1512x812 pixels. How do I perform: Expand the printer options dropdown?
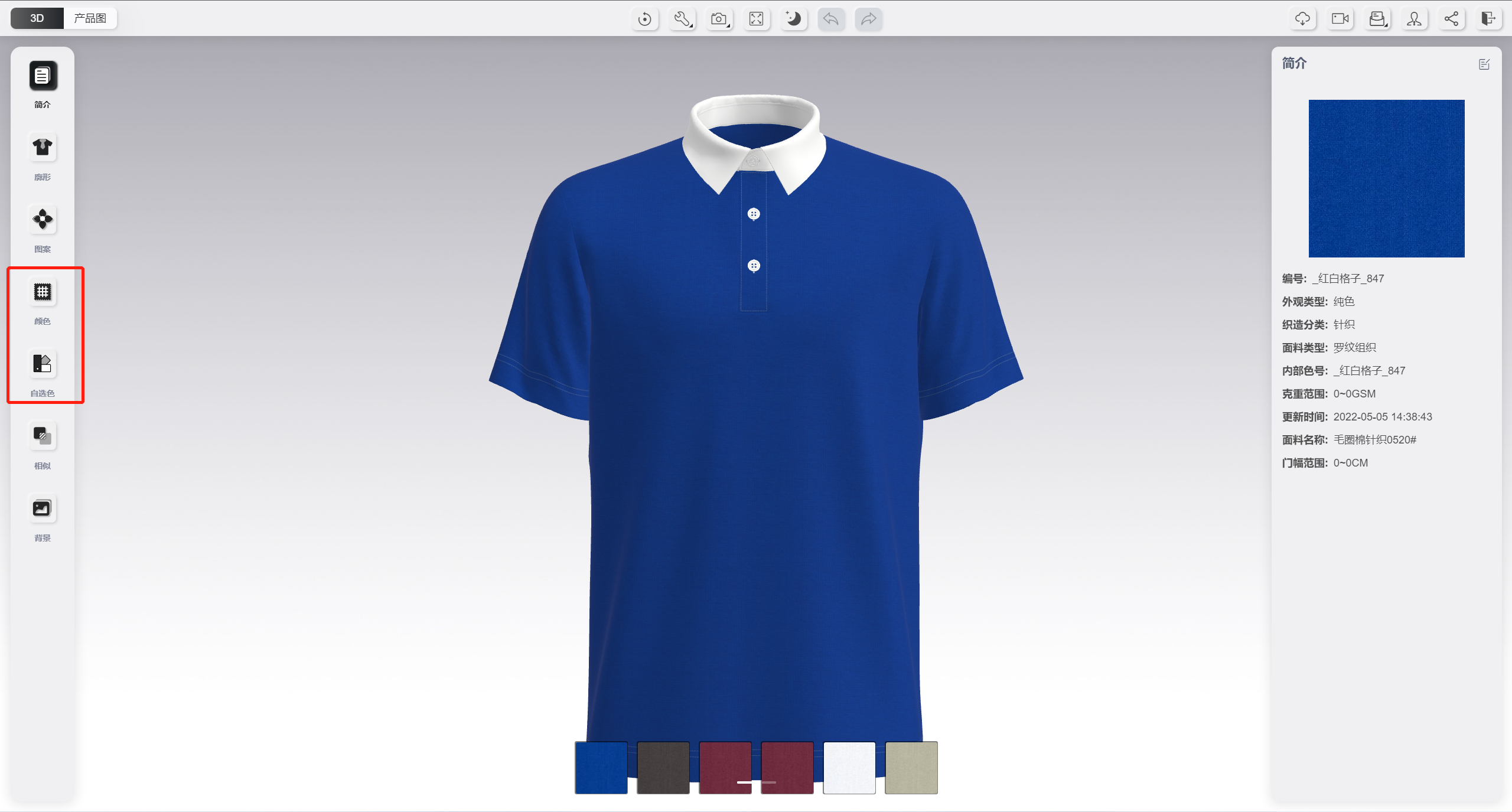tap(1378, 19)
